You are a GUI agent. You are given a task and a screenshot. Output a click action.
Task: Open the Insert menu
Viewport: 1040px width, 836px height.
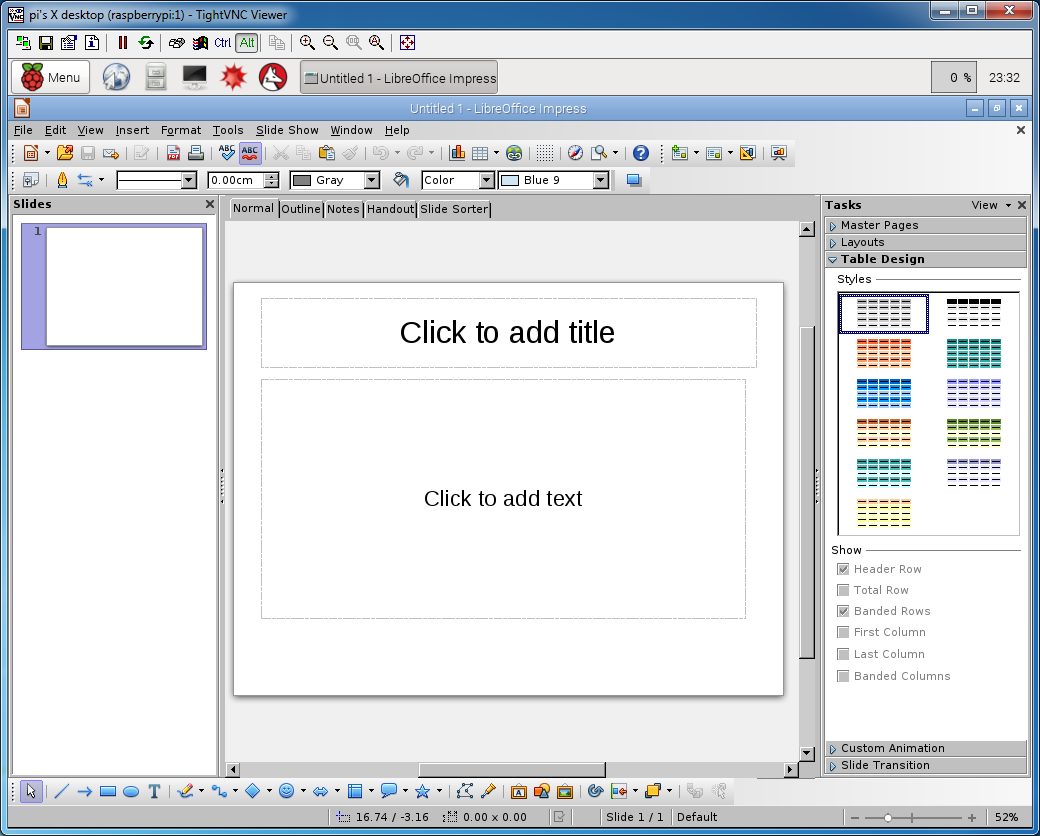(x=132, y=130)
